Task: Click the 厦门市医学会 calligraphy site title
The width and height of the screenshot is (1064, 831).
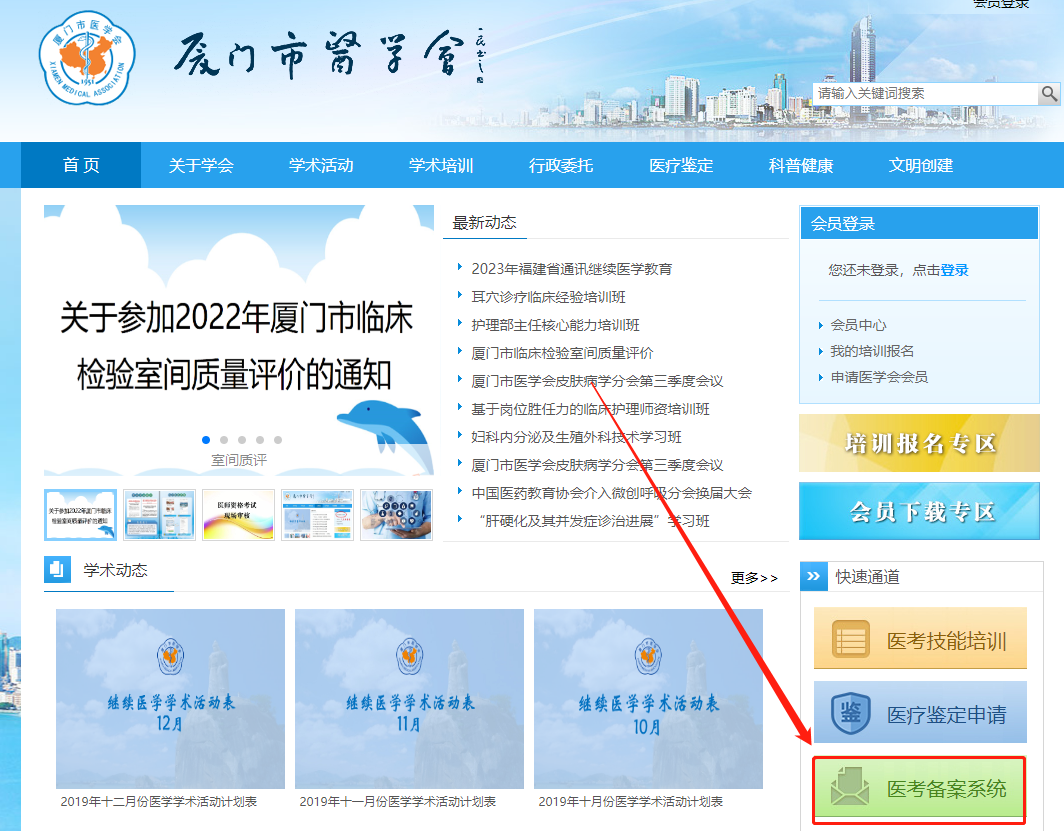Action: pyautogui.click(x=330, y=56)
